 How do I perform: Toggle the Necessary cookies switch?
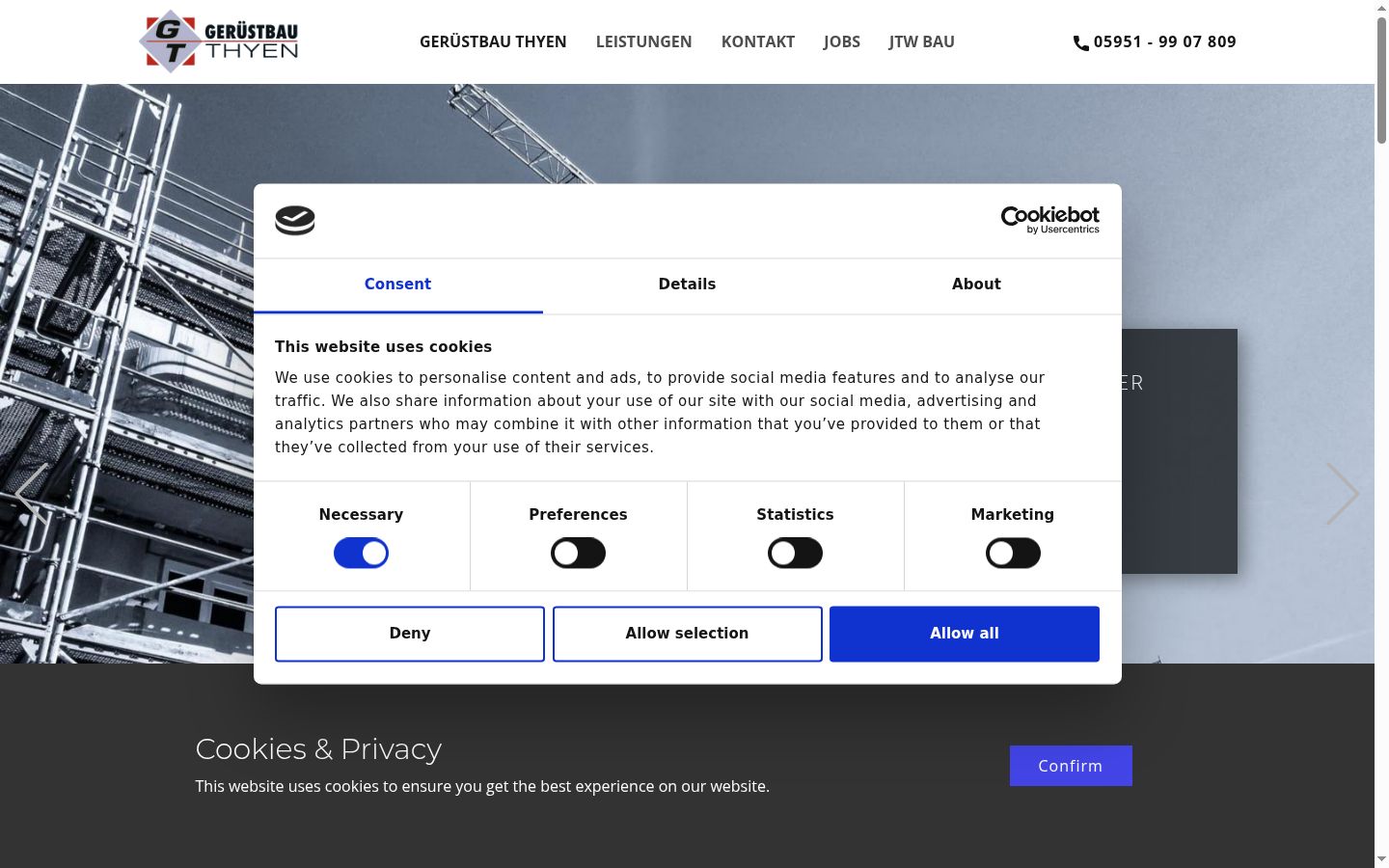(x=361, y=553)
